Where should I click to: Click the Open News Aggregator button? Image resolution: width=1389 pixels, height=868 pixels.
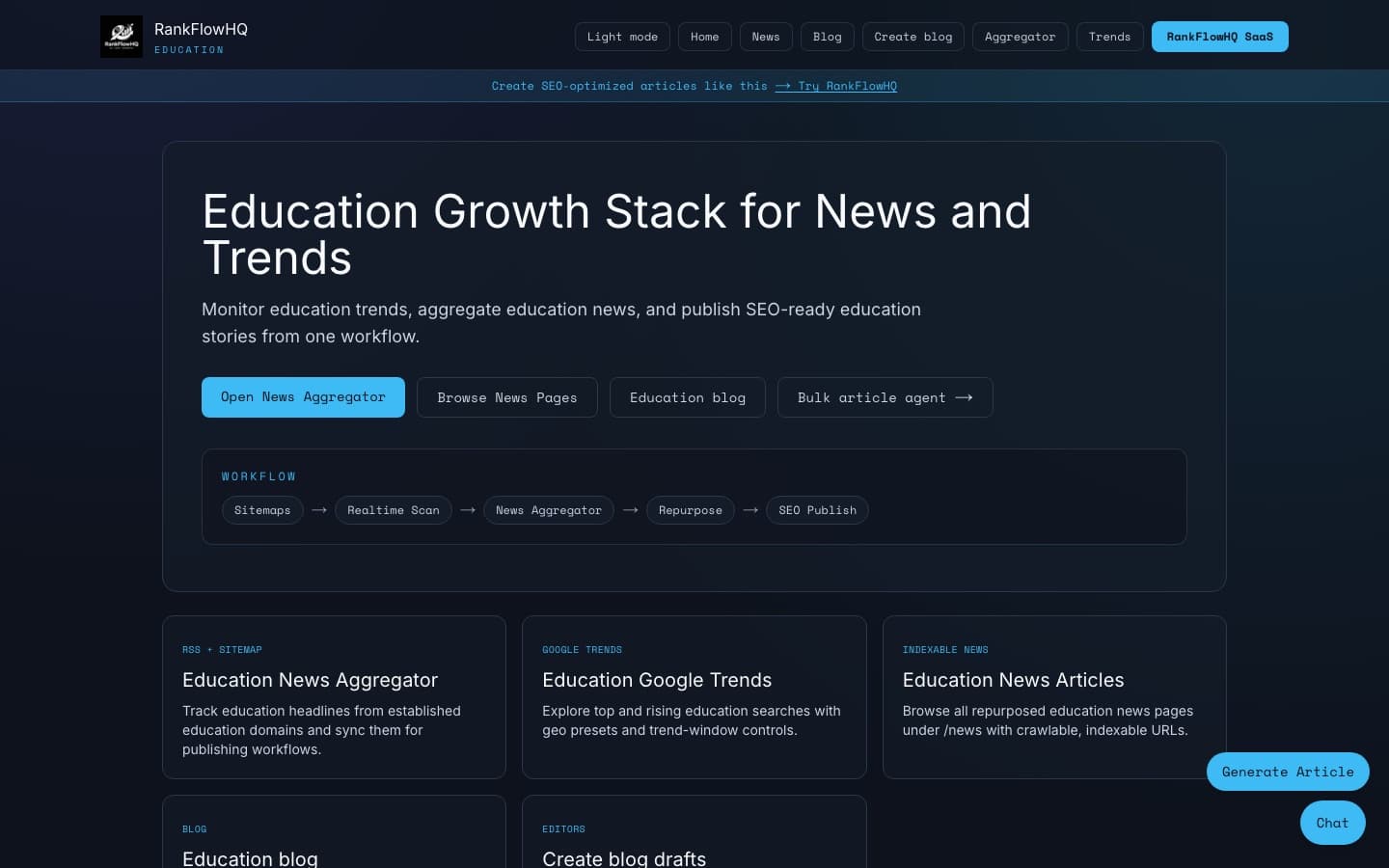tap(303, 397)
